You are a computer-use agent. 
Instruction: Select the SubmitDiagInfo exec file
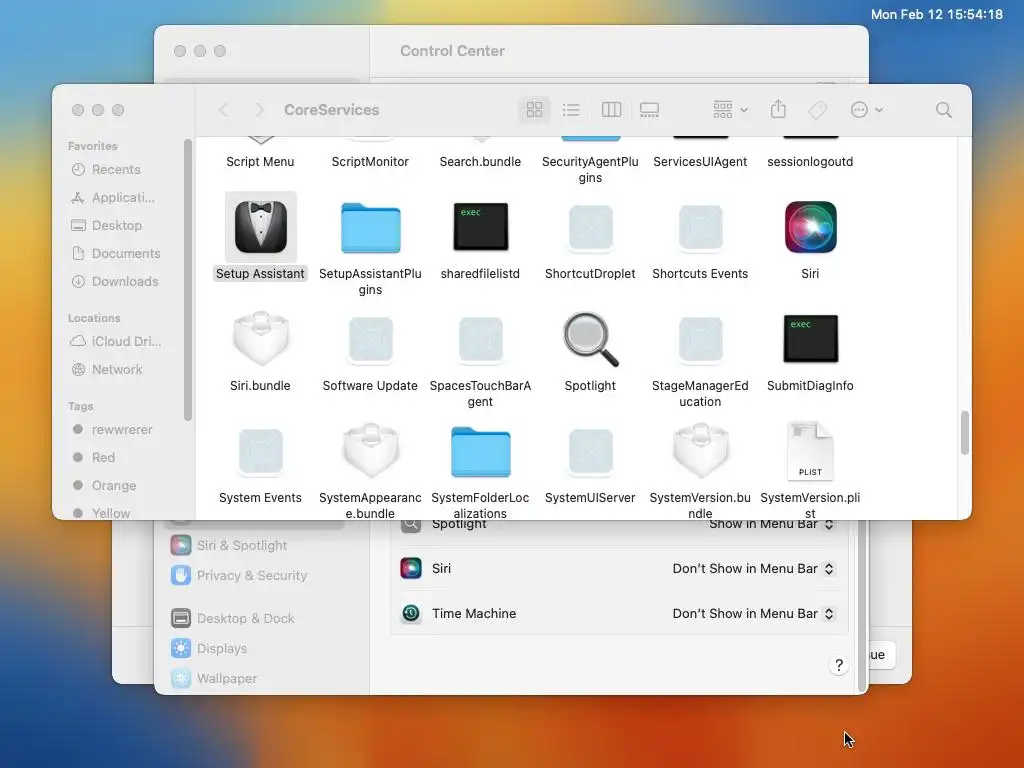pyautogui.click(x=810, y=338)
